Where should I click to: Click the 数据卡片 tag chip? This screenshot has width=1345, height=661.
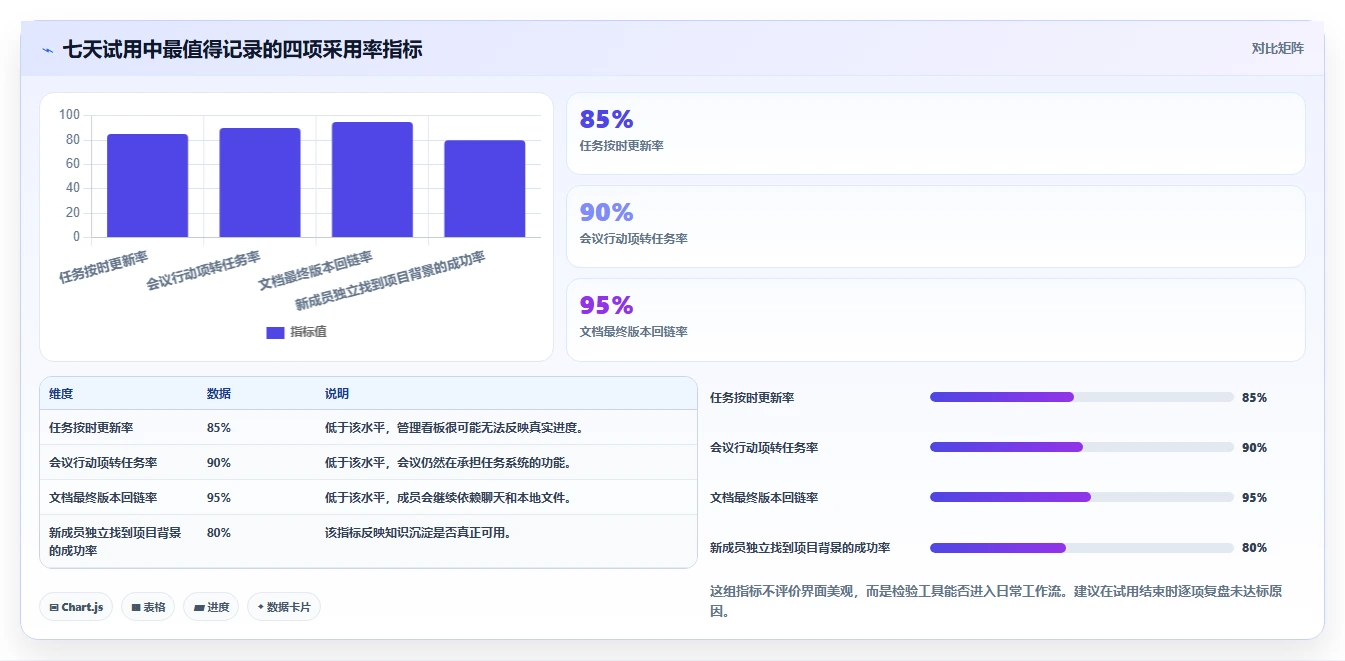(284, 607)
